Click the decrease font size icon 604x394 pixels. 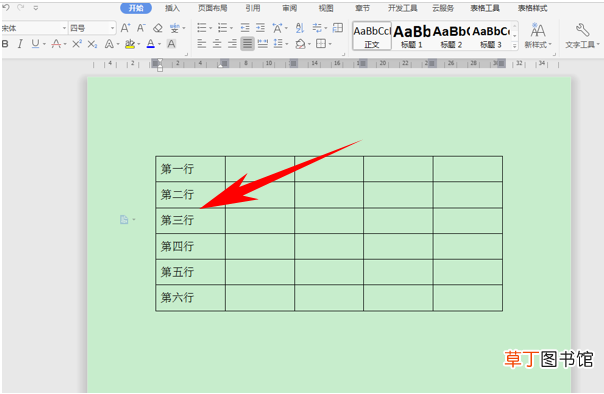point(141,28)
